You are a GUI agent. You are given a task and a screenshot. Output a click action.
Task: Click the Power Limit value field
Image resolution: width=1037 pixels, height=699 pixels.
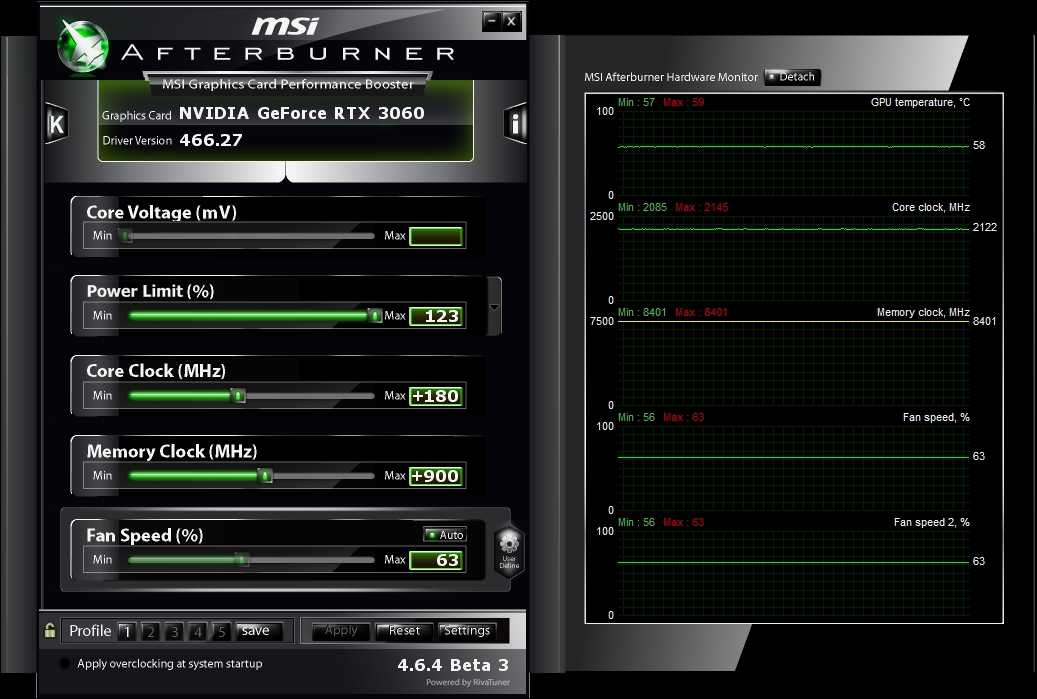point(436,316)
